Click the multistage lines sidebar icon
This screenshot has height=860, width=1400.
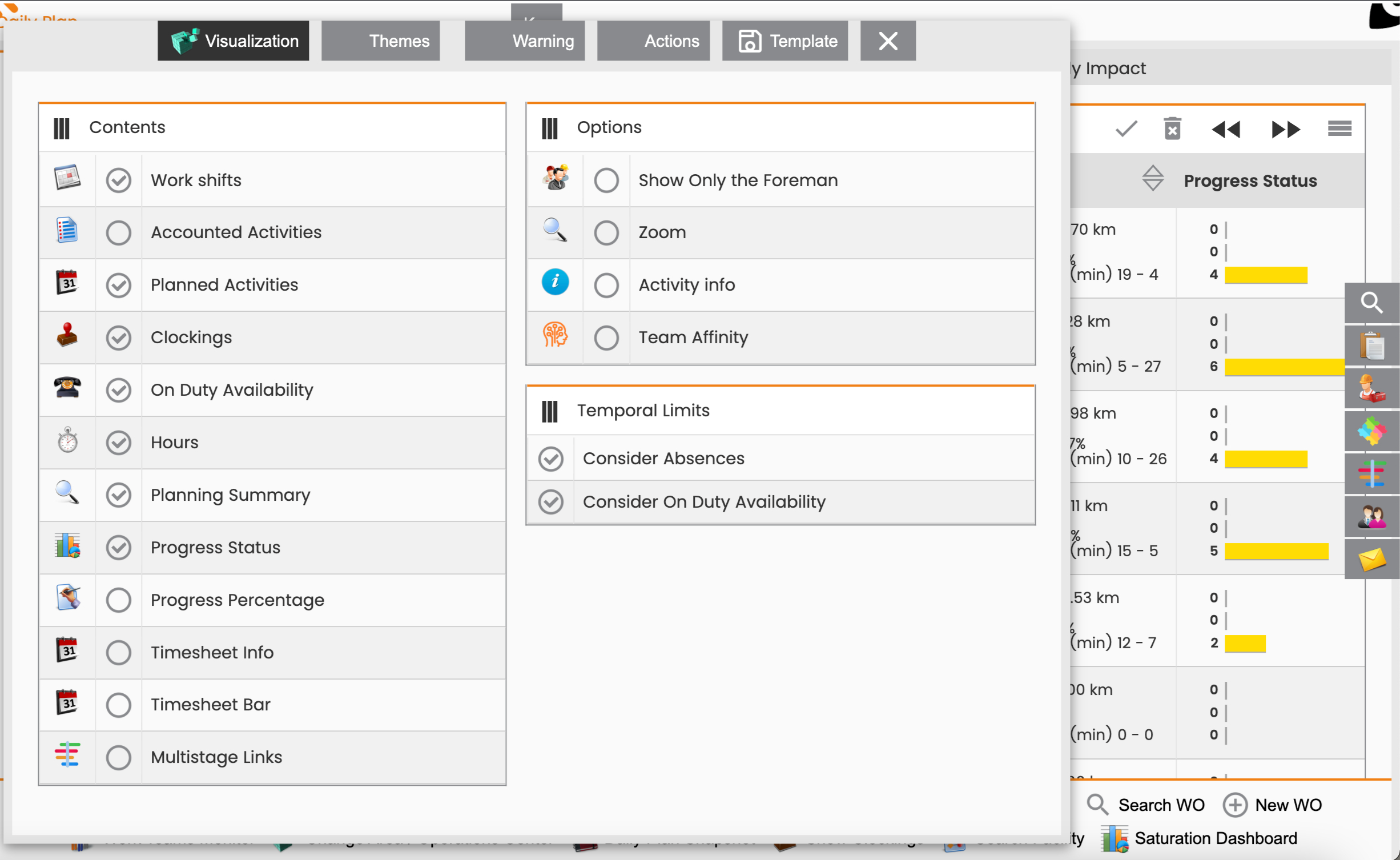coord(1372,474)
